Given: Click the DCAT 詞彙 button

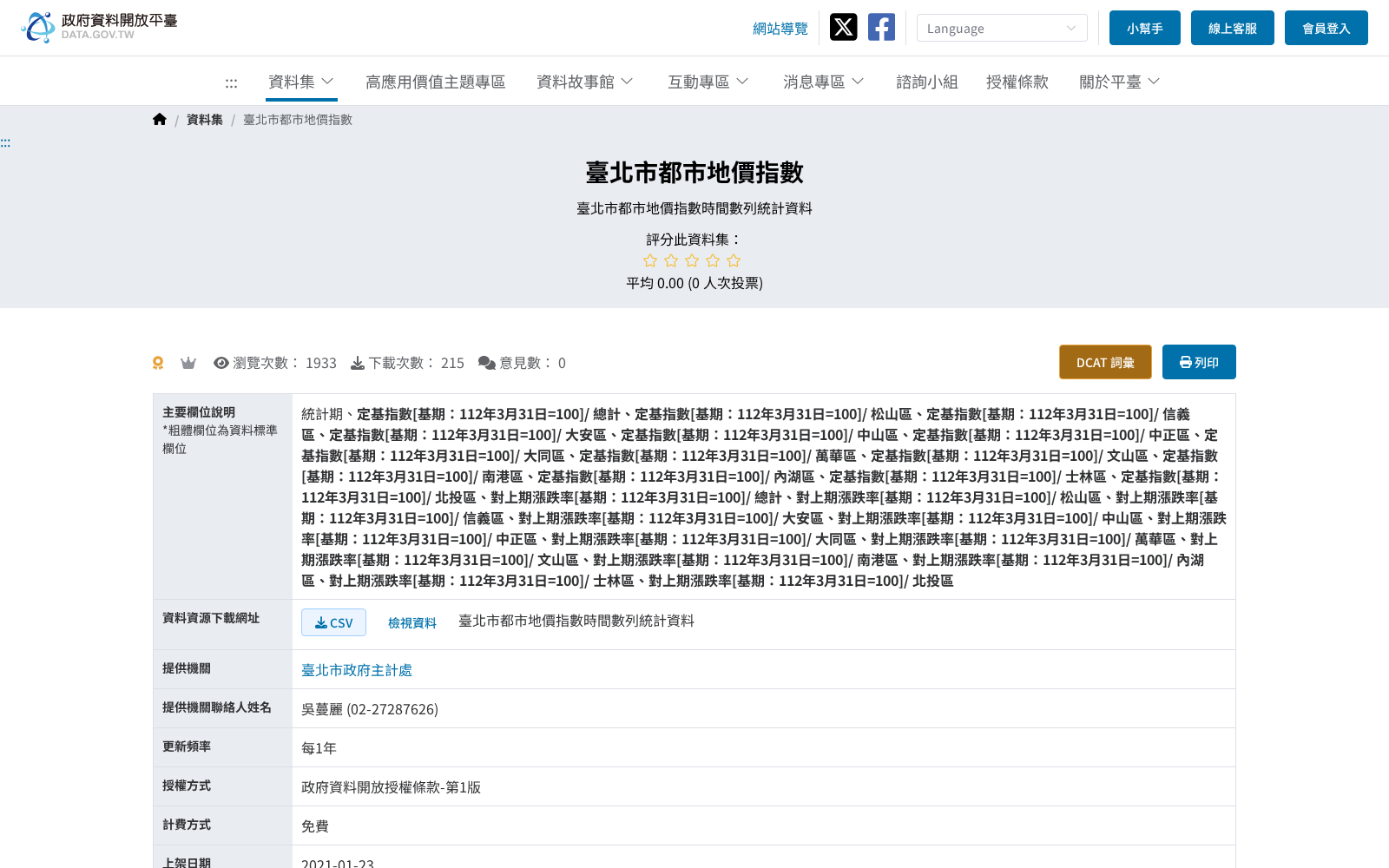Looking at the screenshot, I should coord(1105,362).
